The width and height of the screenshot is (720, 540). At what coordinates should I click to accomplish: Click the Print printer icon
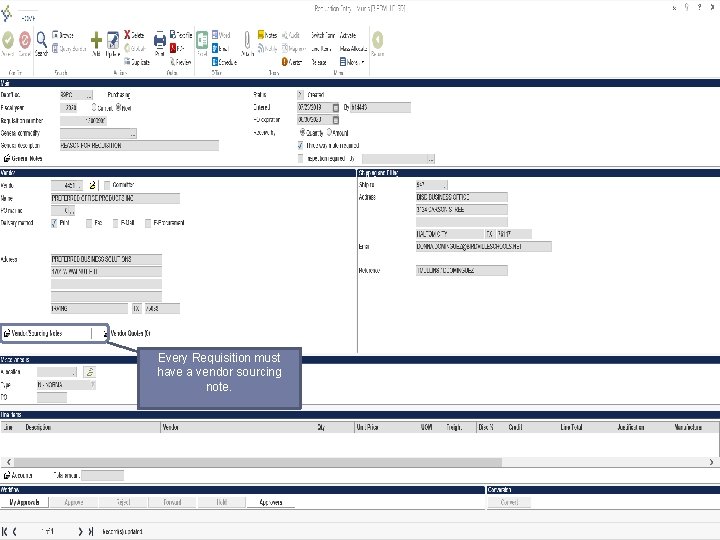pos(159,40)
